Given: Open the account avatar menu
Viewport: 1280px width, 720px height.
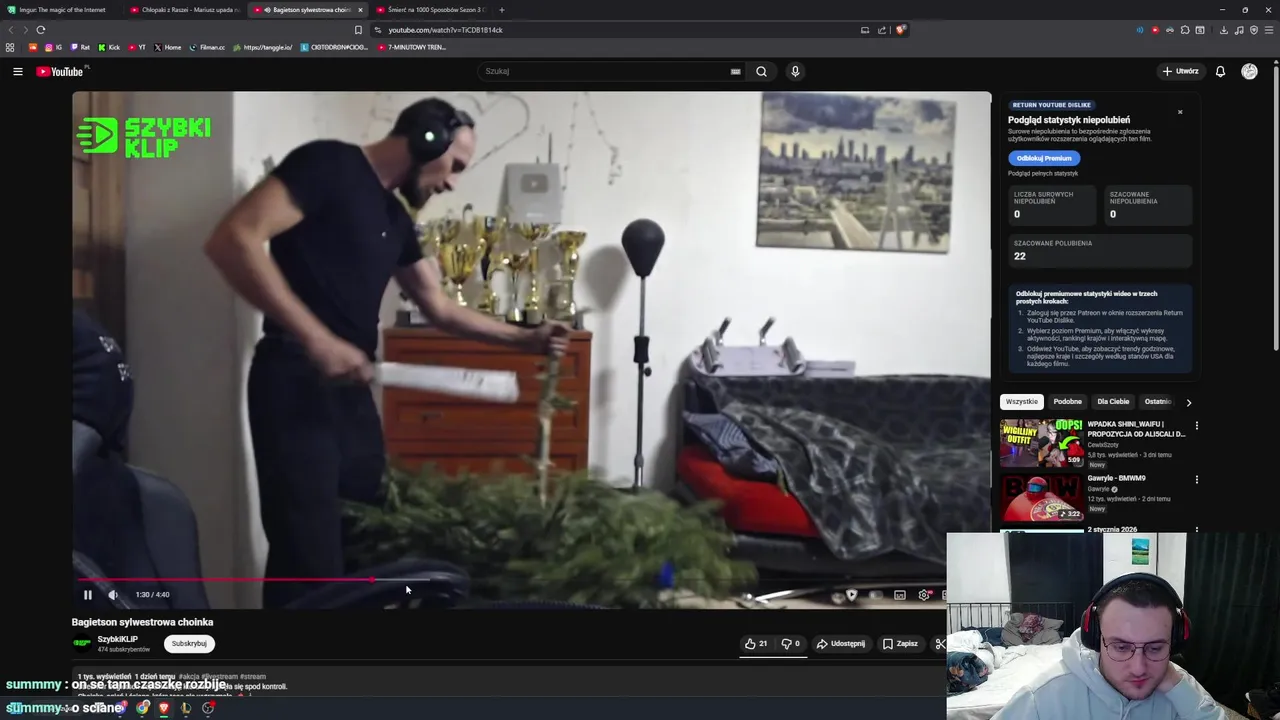Looking at the screenshot, I should pos(1249,71).
